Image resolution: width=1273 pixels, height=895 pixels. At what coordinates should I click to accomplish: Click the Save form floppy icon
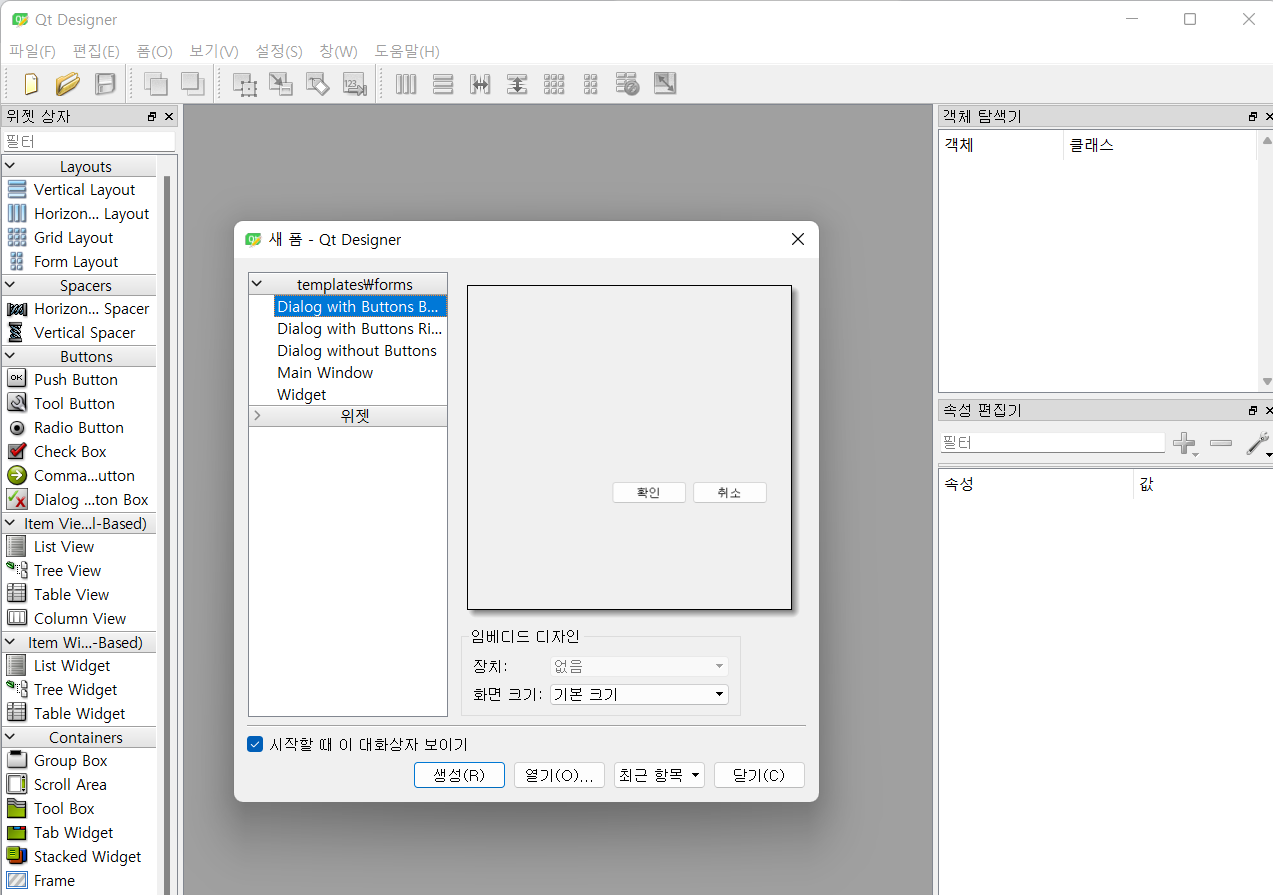tap(105, 84)
